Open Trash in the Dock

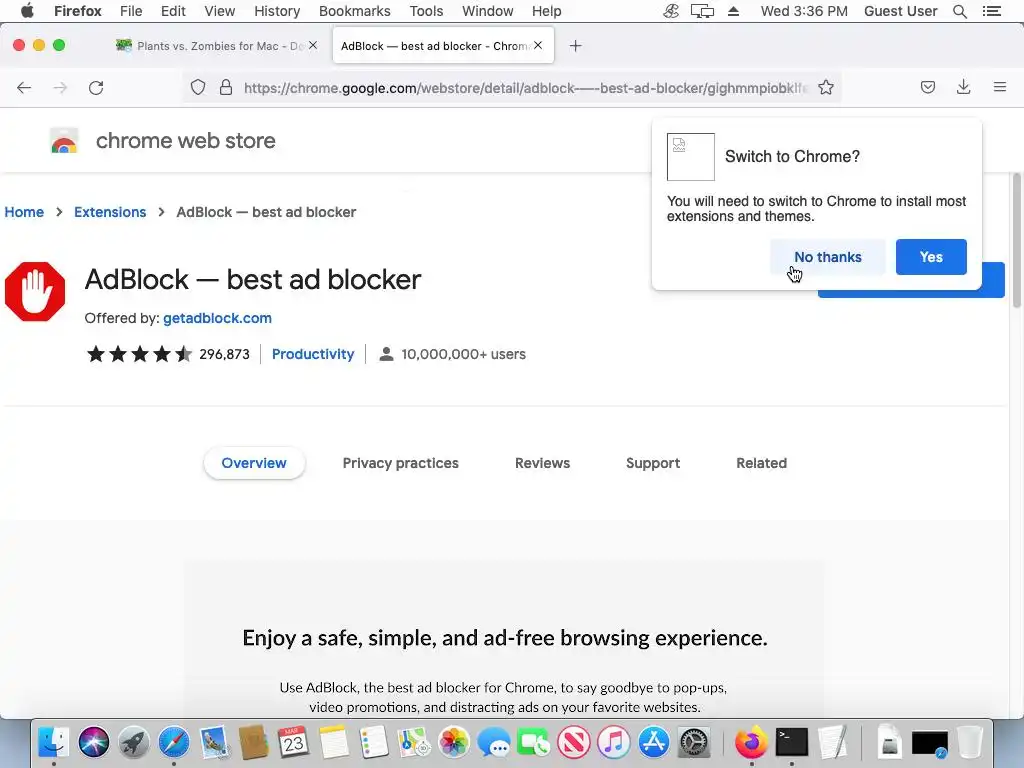[970, 743]
